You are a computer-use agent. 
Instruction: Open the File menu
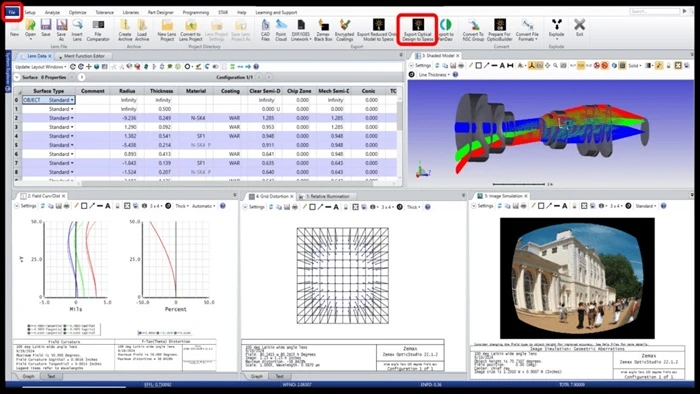(x=12, y=12)
